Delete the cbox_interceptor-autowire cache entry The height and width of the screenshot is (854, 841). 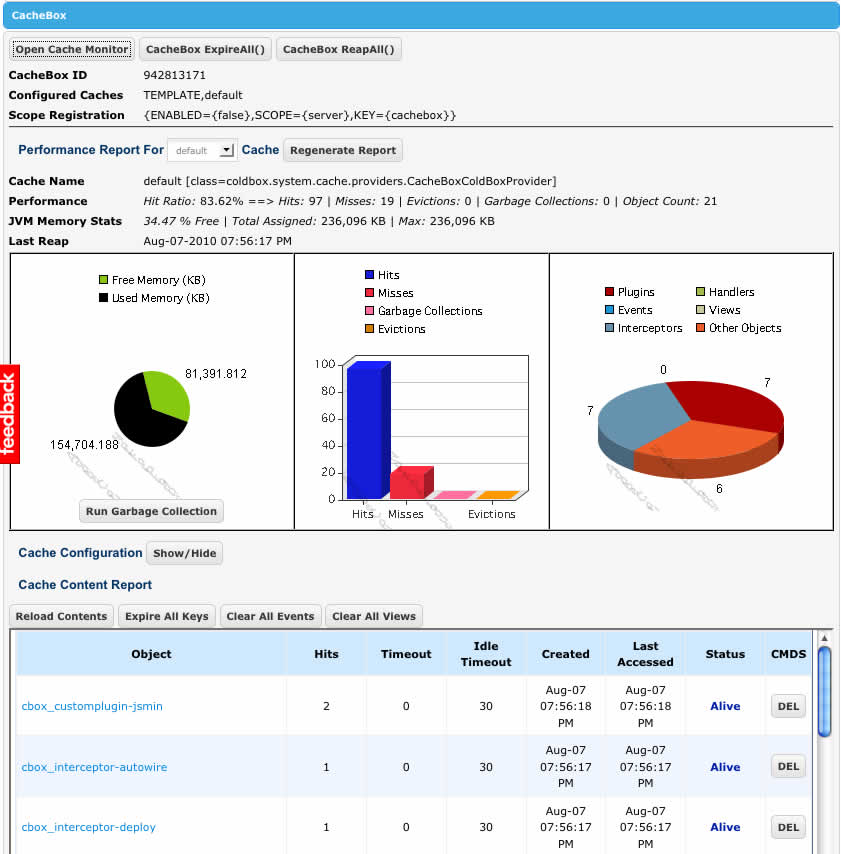coord(788,767)
